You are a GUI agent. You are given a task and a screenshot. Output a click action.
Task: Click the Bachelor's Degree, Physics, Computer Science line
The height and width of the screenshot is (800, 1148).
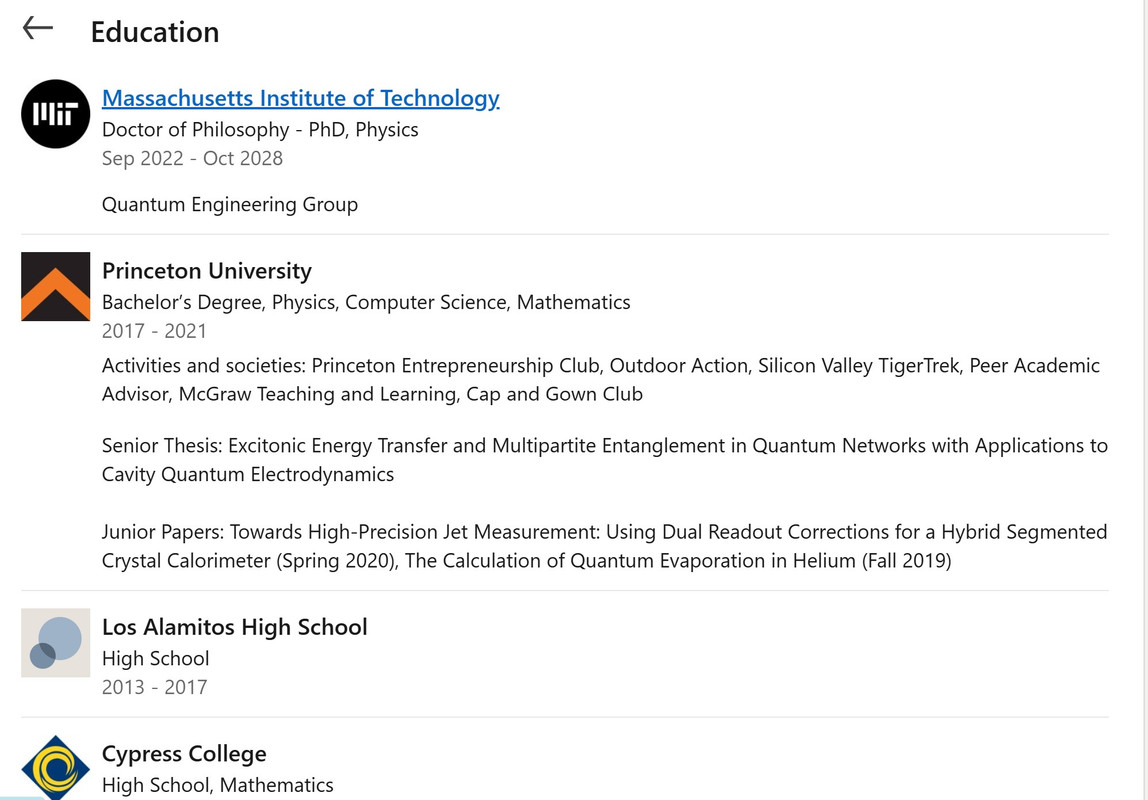(366, 302)
